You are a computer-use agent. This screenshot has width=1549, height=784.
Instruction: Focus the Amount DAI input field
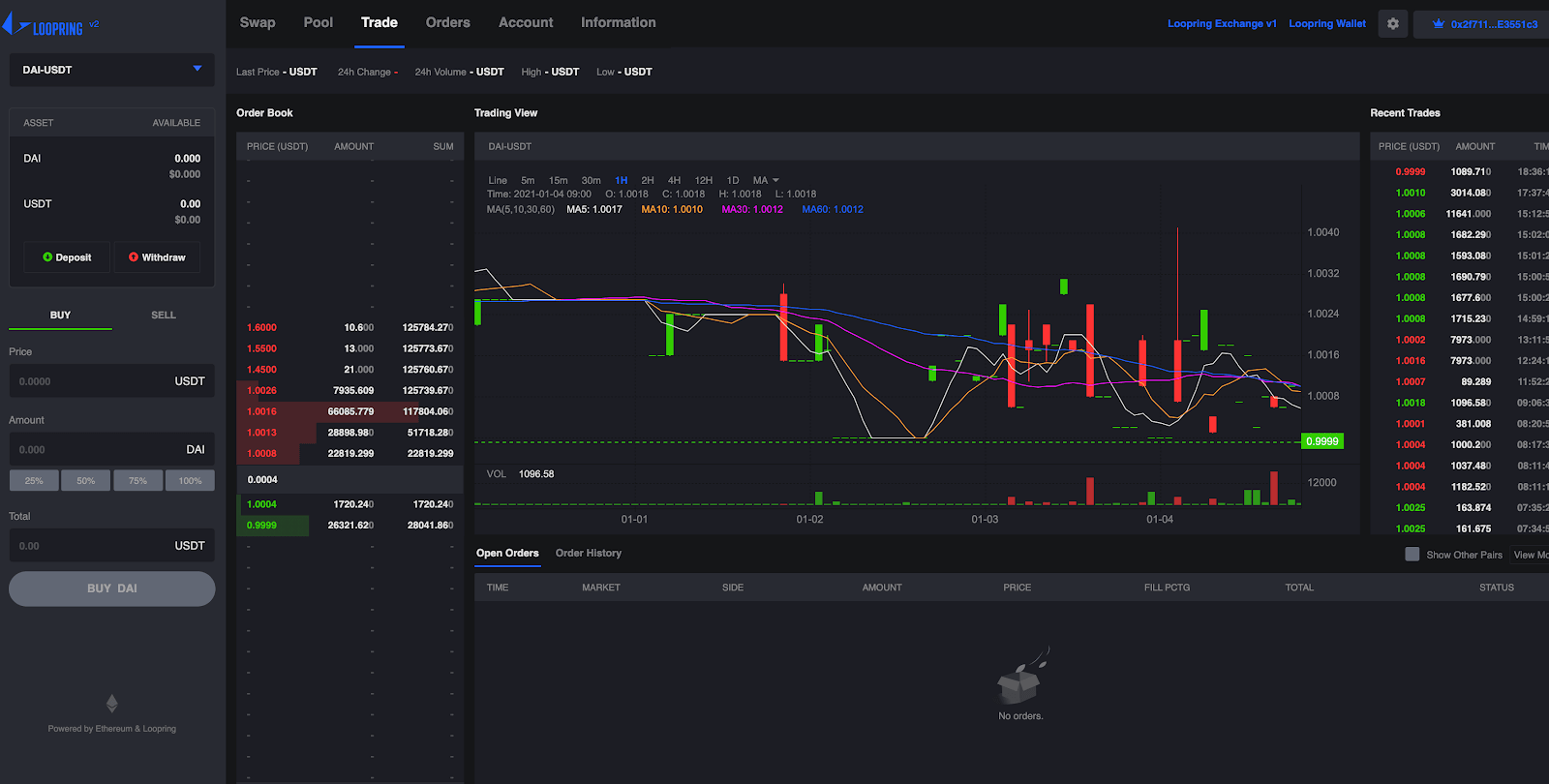pyautogui.click(x=112, y=449)
